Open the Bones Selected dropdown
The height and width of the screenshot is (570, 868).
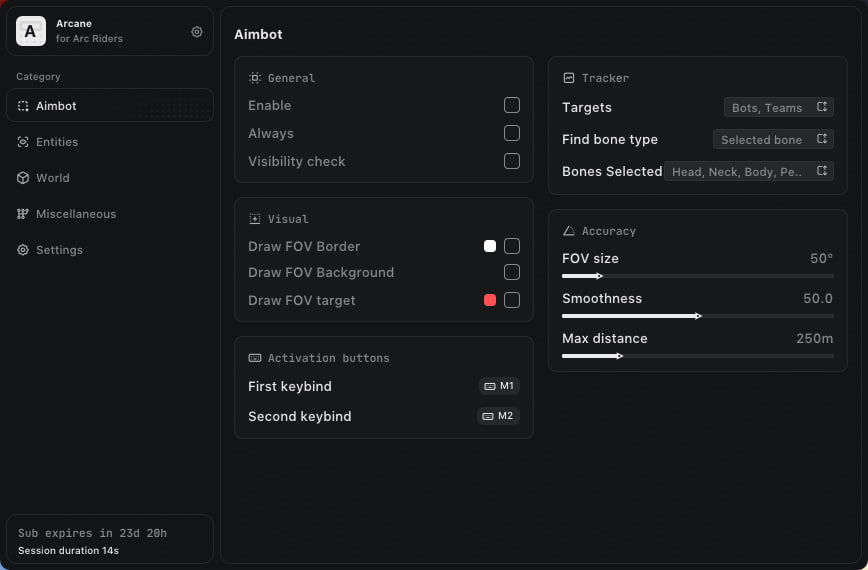(749, 171)
